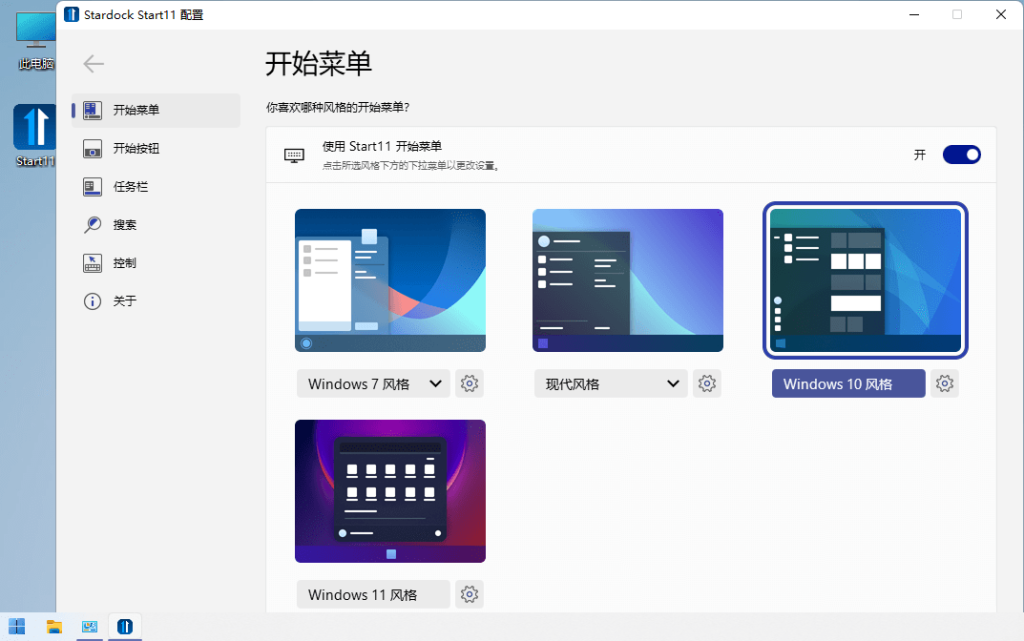Viewport: 1024px width, 641px height.
Task: Select the Windows 7 style preview thumbnail
Action: click(390, 280)
